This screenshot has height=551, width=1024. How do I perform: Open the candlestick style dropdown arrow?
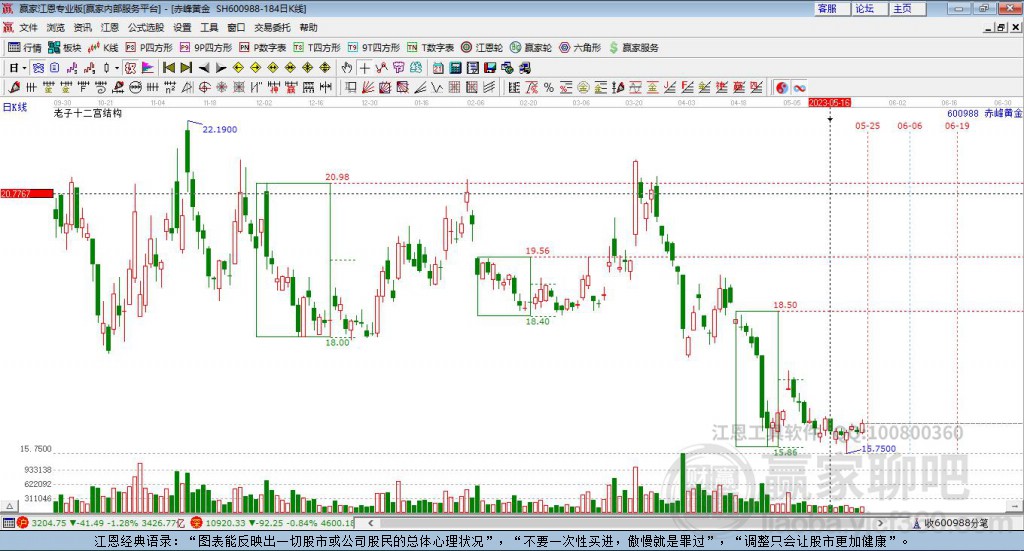point(117,68)
